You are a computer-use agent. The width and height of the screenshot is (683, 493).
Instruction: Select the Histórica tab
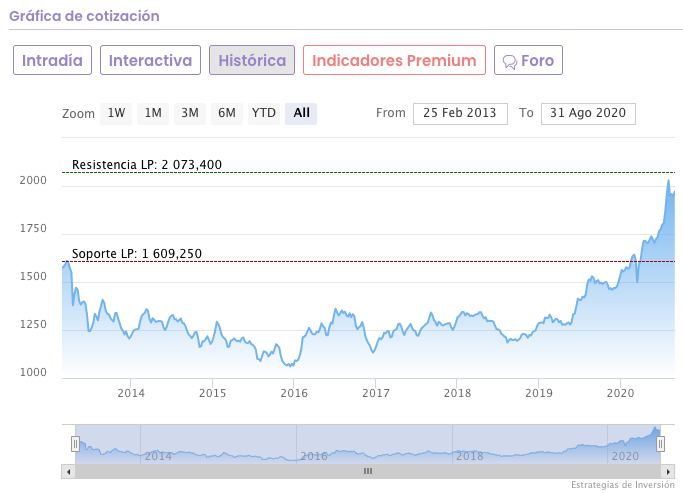point(252,60)
